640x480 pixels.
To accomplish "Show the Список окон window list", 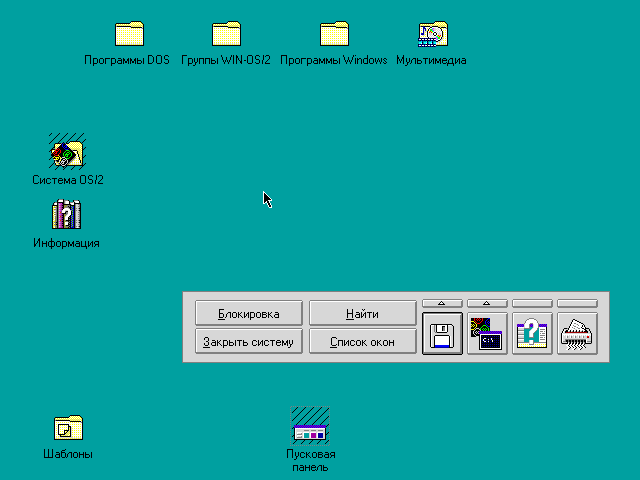I will 362,342.
